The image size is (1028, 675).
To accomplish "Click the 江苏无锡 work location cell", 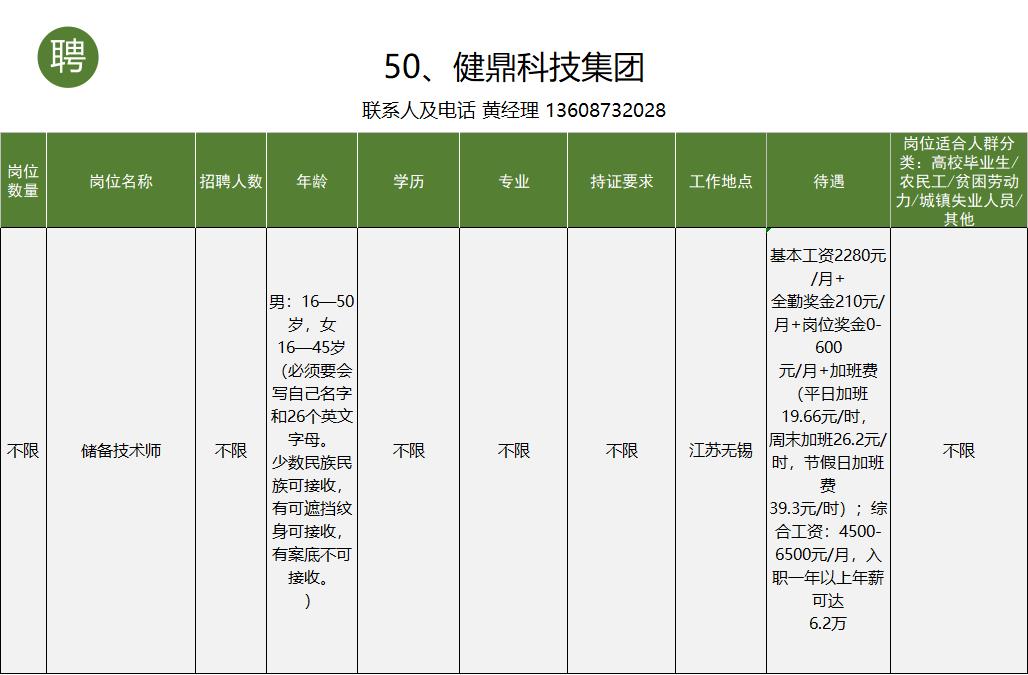I will pyautogui.click(x=722, y=450).
